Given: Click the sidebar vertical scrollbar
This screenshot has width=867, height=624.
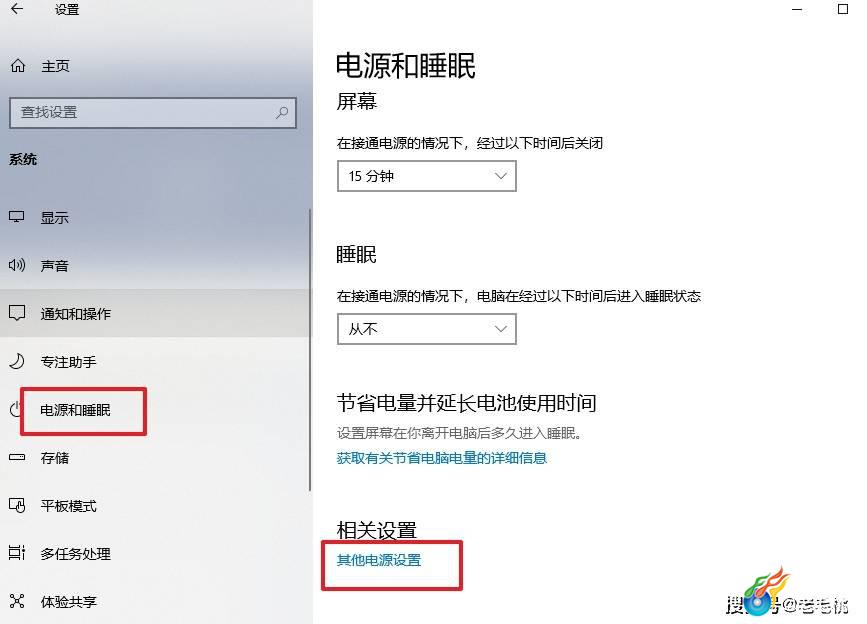Looking at the screenshot, I should point(310,349).
